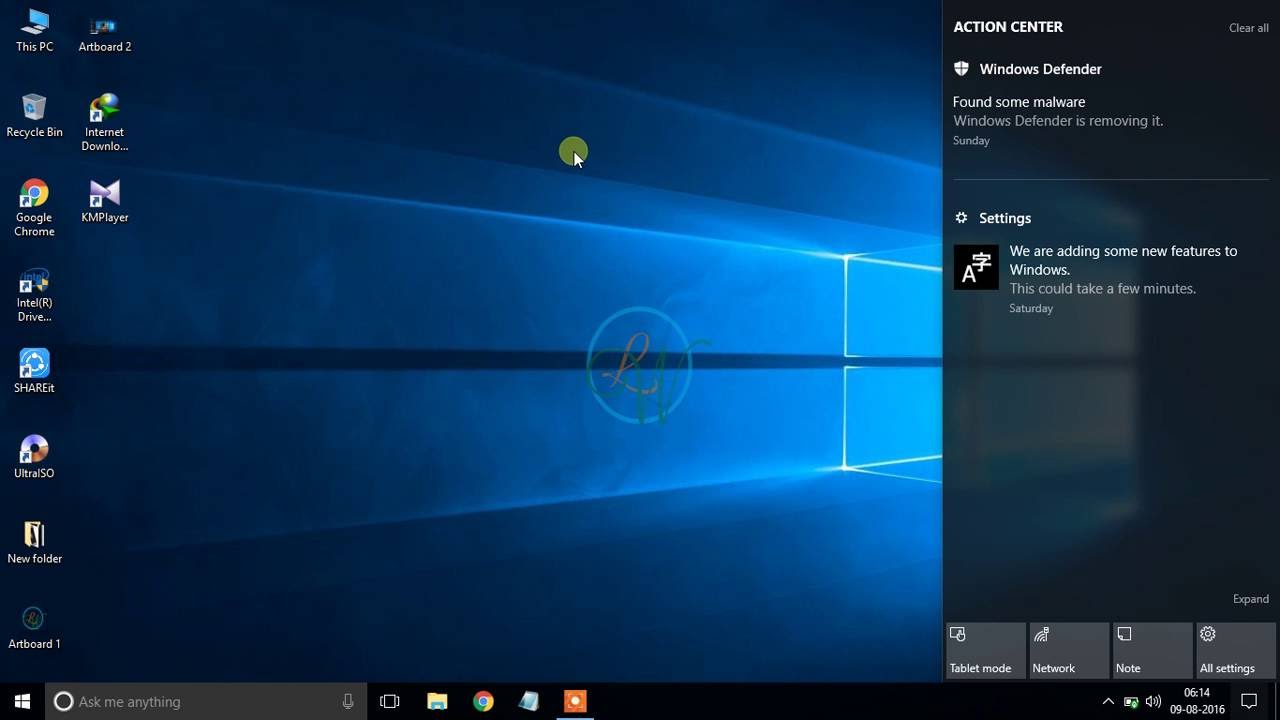Click Ask me anything search box
Image resolution: width=1280 pixels, height=720 pixels.
204,701
